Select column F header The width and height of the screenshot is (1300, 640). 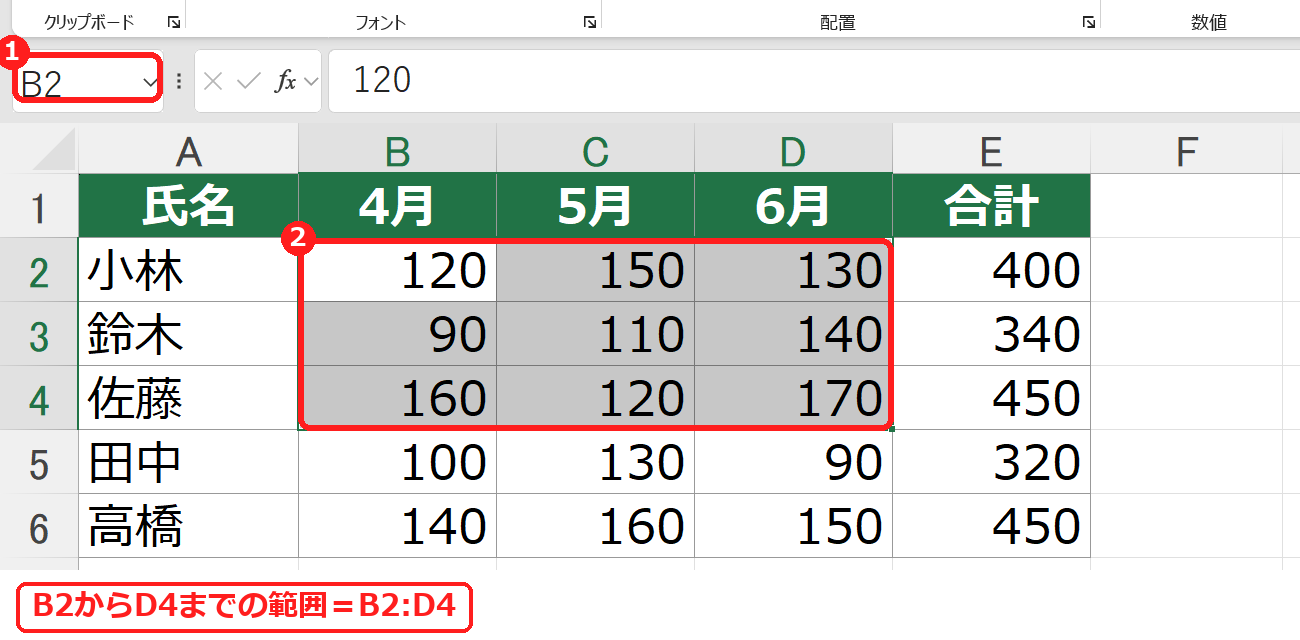point(1187,150)
